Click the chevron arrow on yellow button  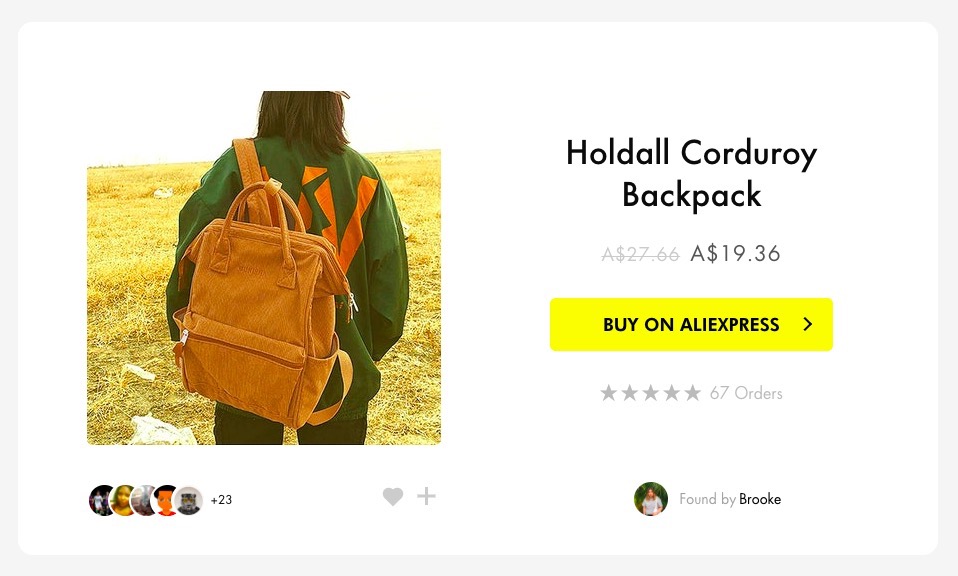808,324
